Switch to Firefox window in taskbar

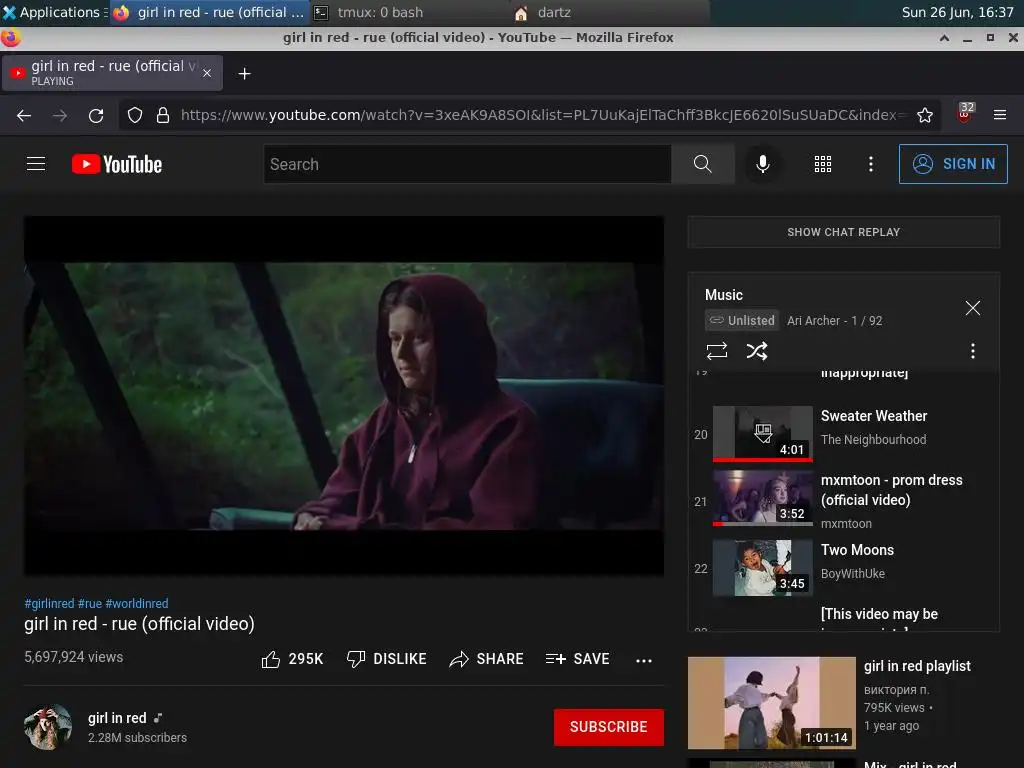(209, 12)
